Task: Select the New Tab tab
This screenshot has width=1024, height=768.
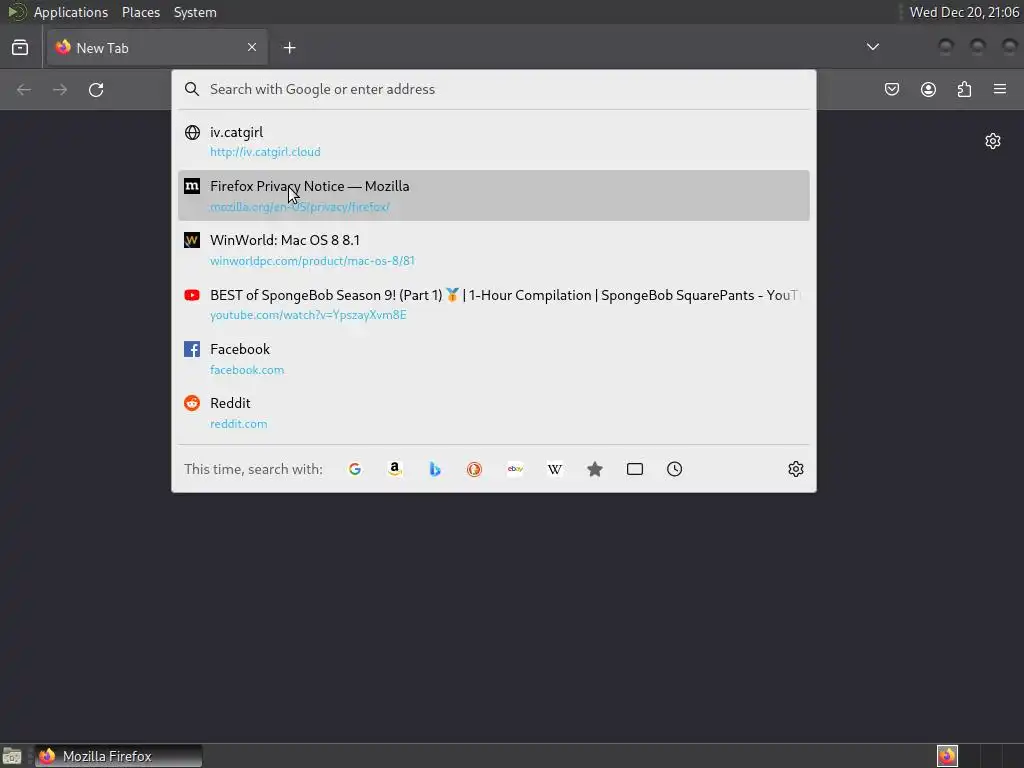Action: (157, 48)
